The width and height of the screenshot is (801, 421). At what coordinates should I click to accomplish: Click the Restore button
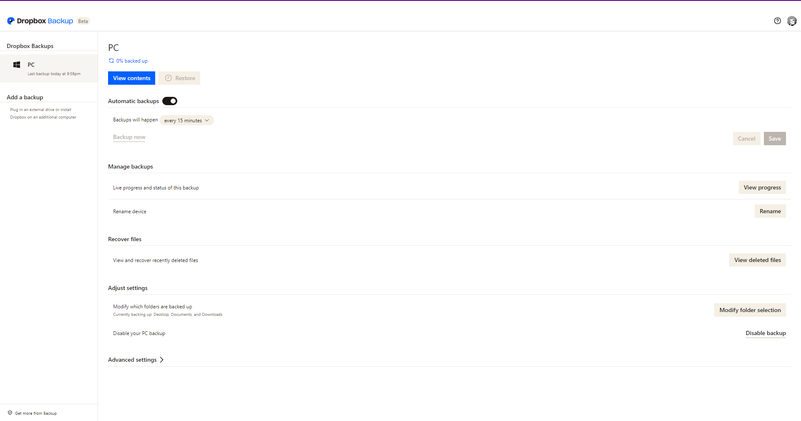click(180, 78)
